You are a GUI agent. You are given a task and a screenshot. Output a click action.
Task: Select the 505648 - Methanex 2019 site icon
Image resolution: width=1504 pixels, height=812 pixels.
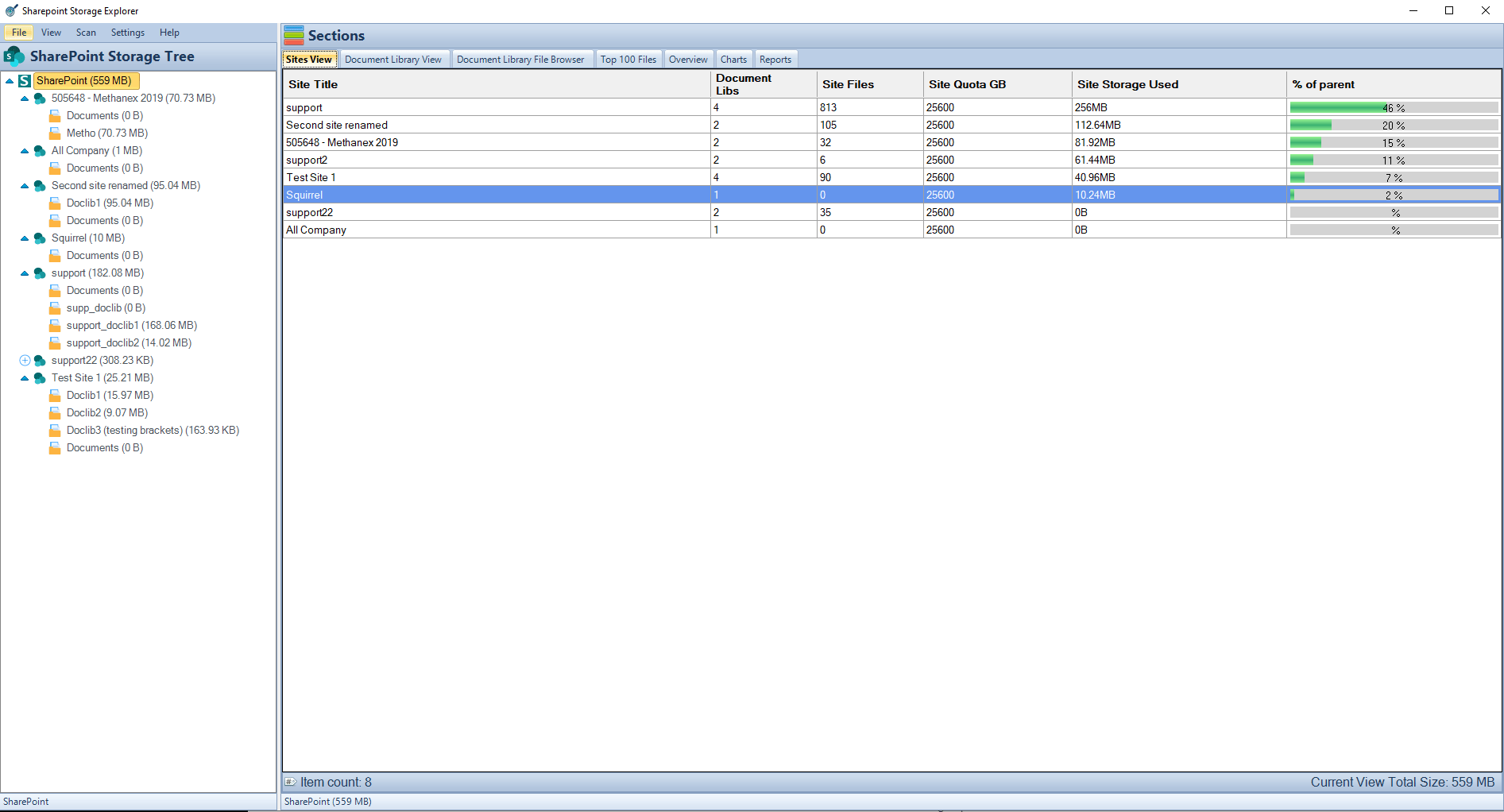tap(40, 98)
